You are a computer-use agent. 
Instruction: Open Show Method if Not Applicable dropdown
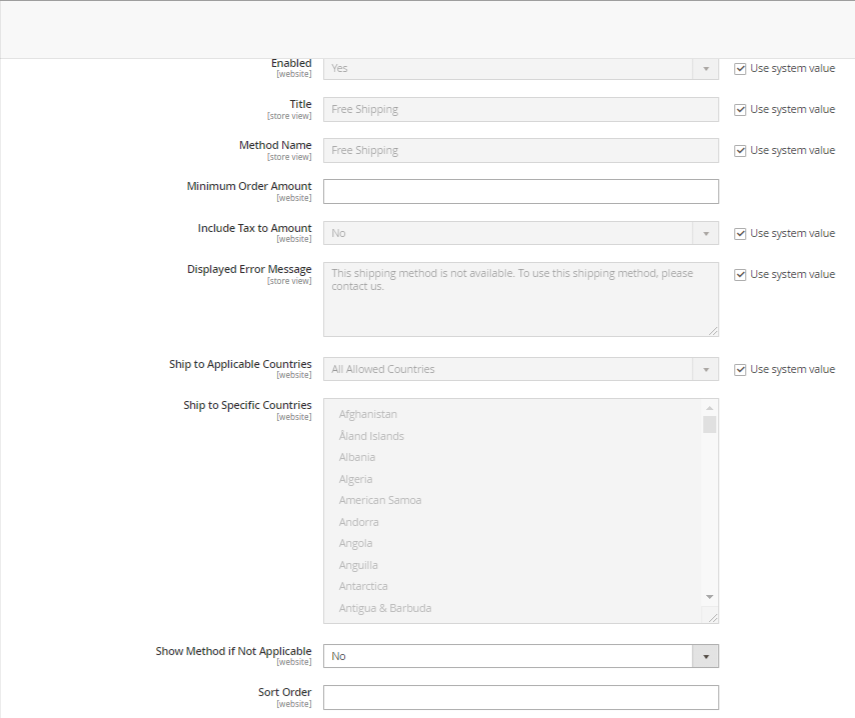tap(520, 656)
